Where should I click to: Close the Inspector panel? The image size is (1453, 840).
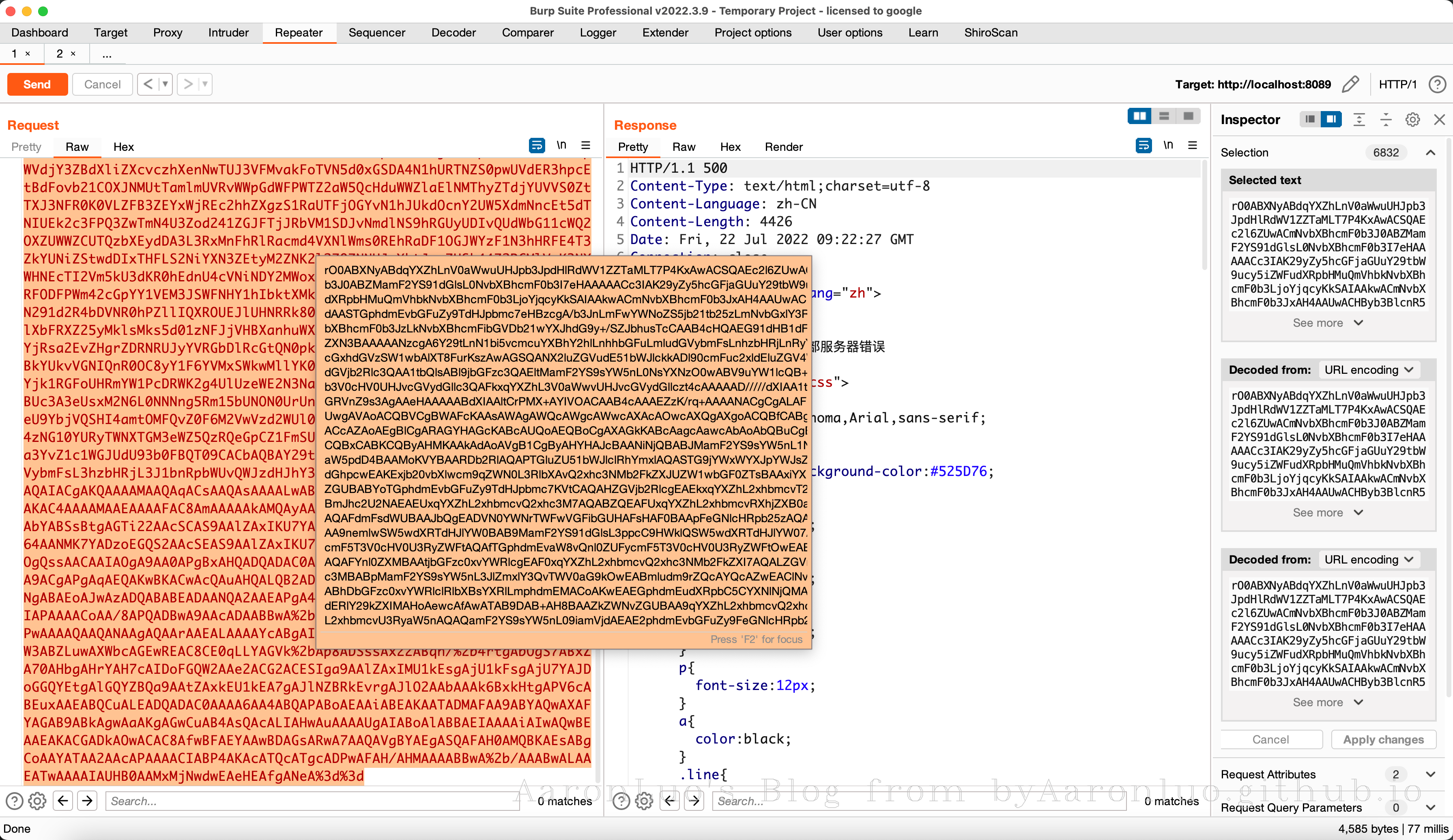(1439, 119)
